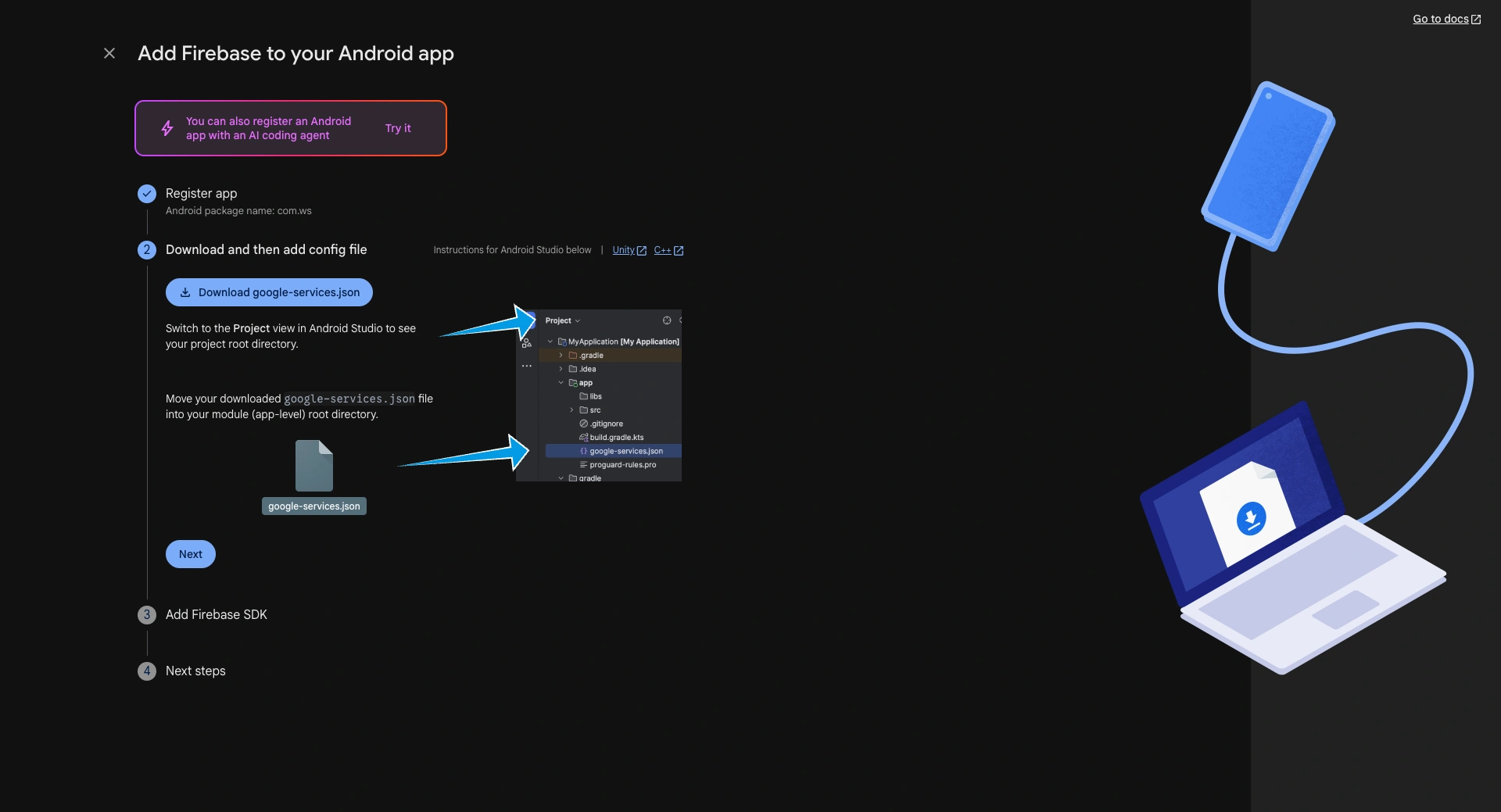Image resolution: width=1501 pixels, height=812 pixels.
Task: Click the Next button
Action: pos(191,554)
